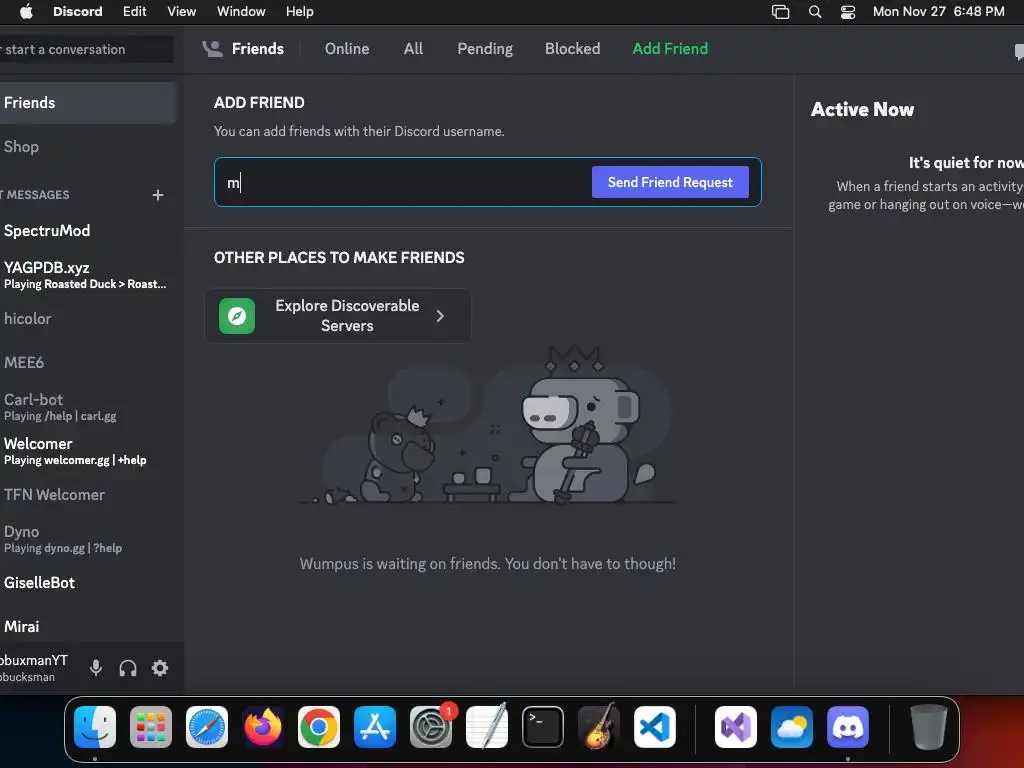Switch to the Blocked tab
The width and height of the screenshot is (1024, 768).
(572, 49)
